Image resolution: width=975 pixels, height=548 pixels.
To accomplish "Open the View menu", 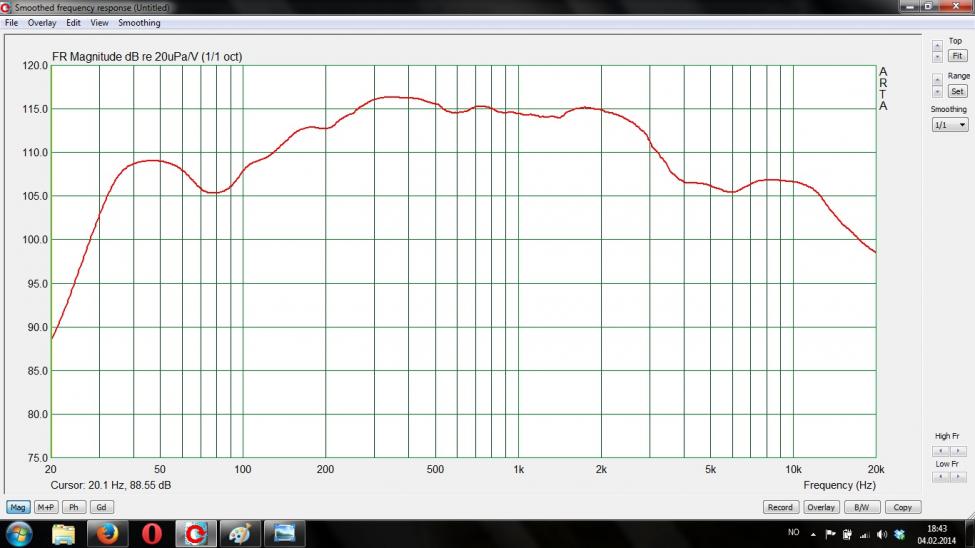I will click(99, 23).
